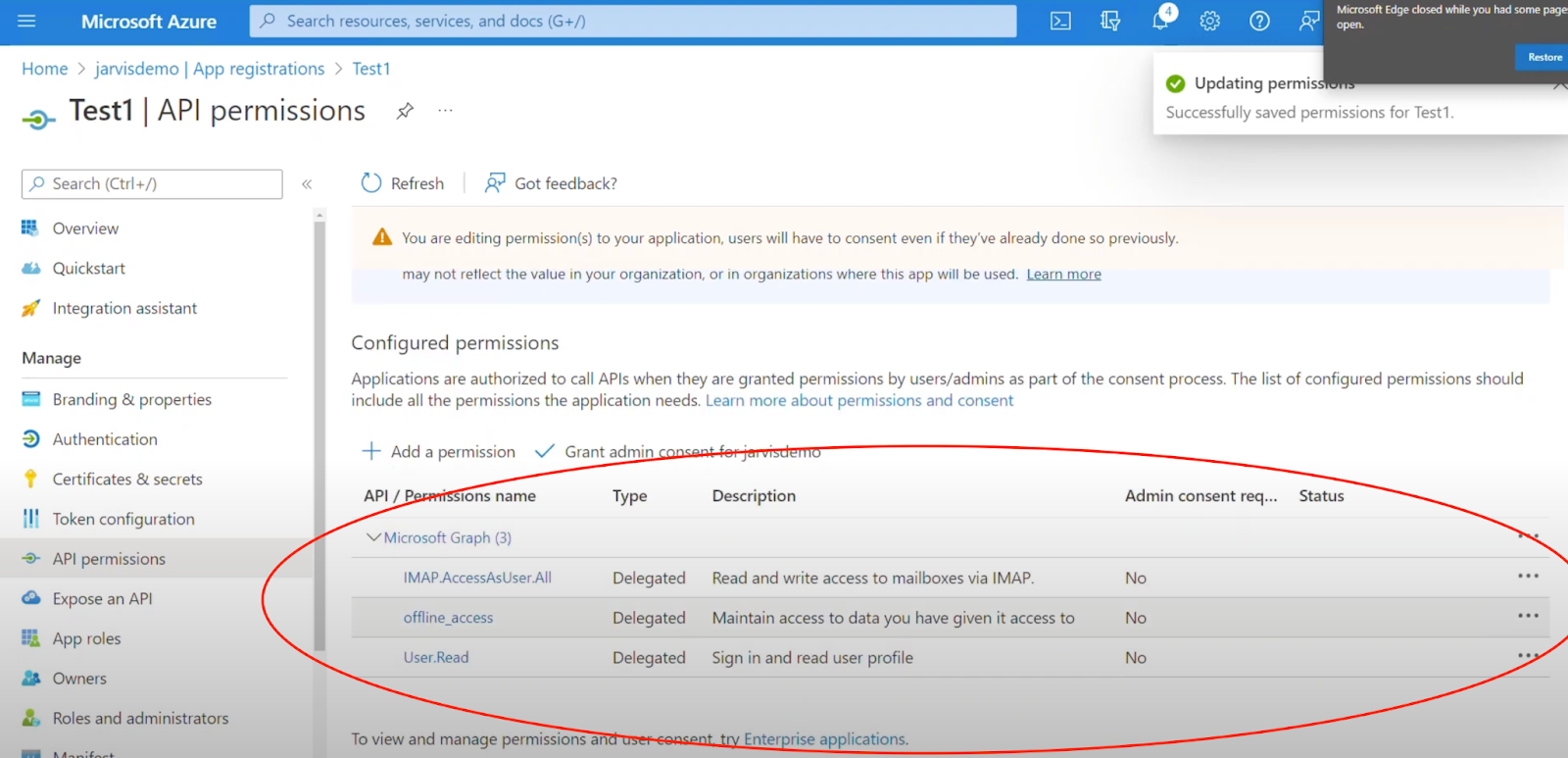The width and height of the screenshot is (1568, 758).
Task: Collapse the Microsoft Graph (3) group chevron
Action: tap(373, 537)
